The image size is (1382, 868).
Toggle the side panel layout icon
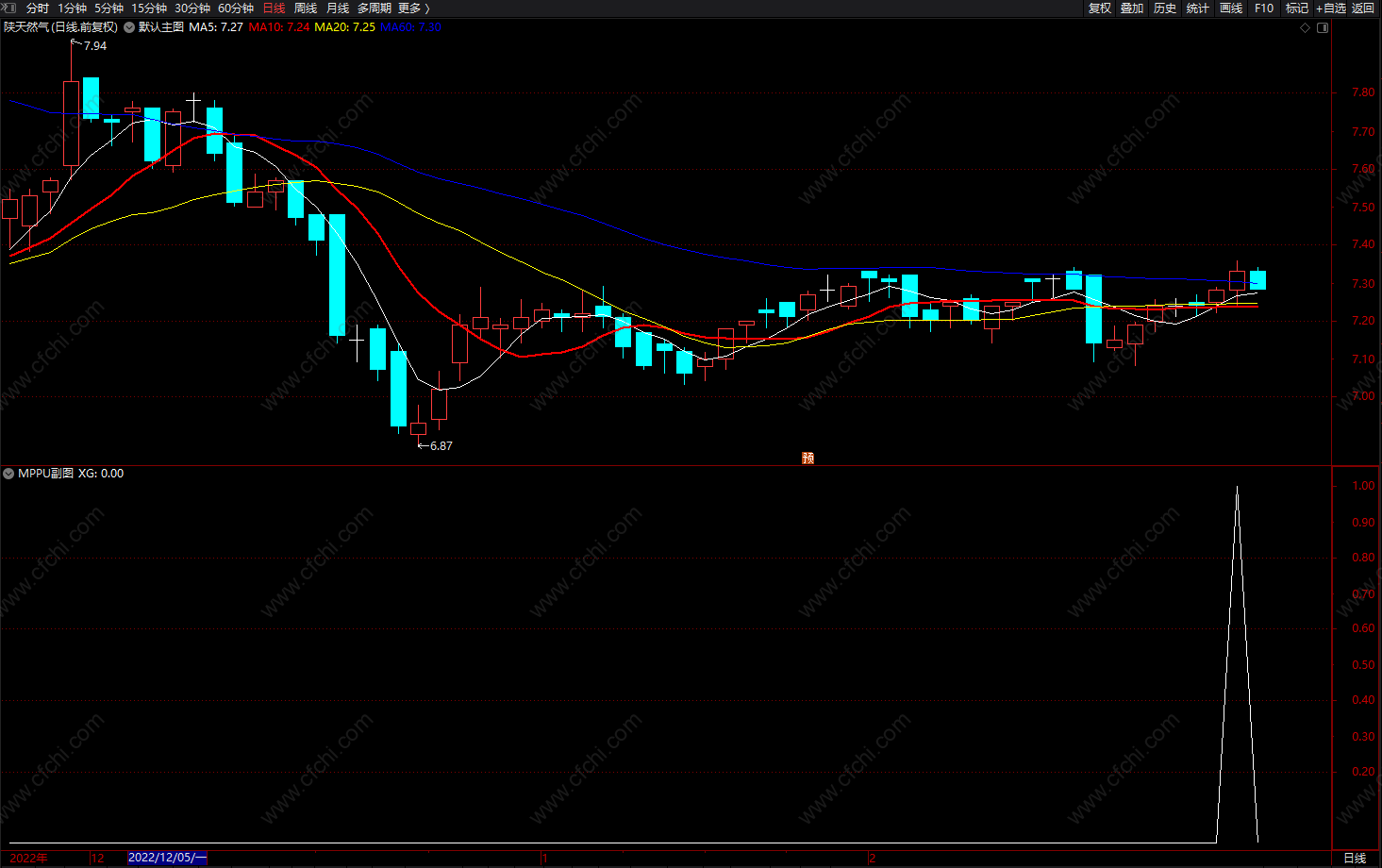(x=1323, y=27)
